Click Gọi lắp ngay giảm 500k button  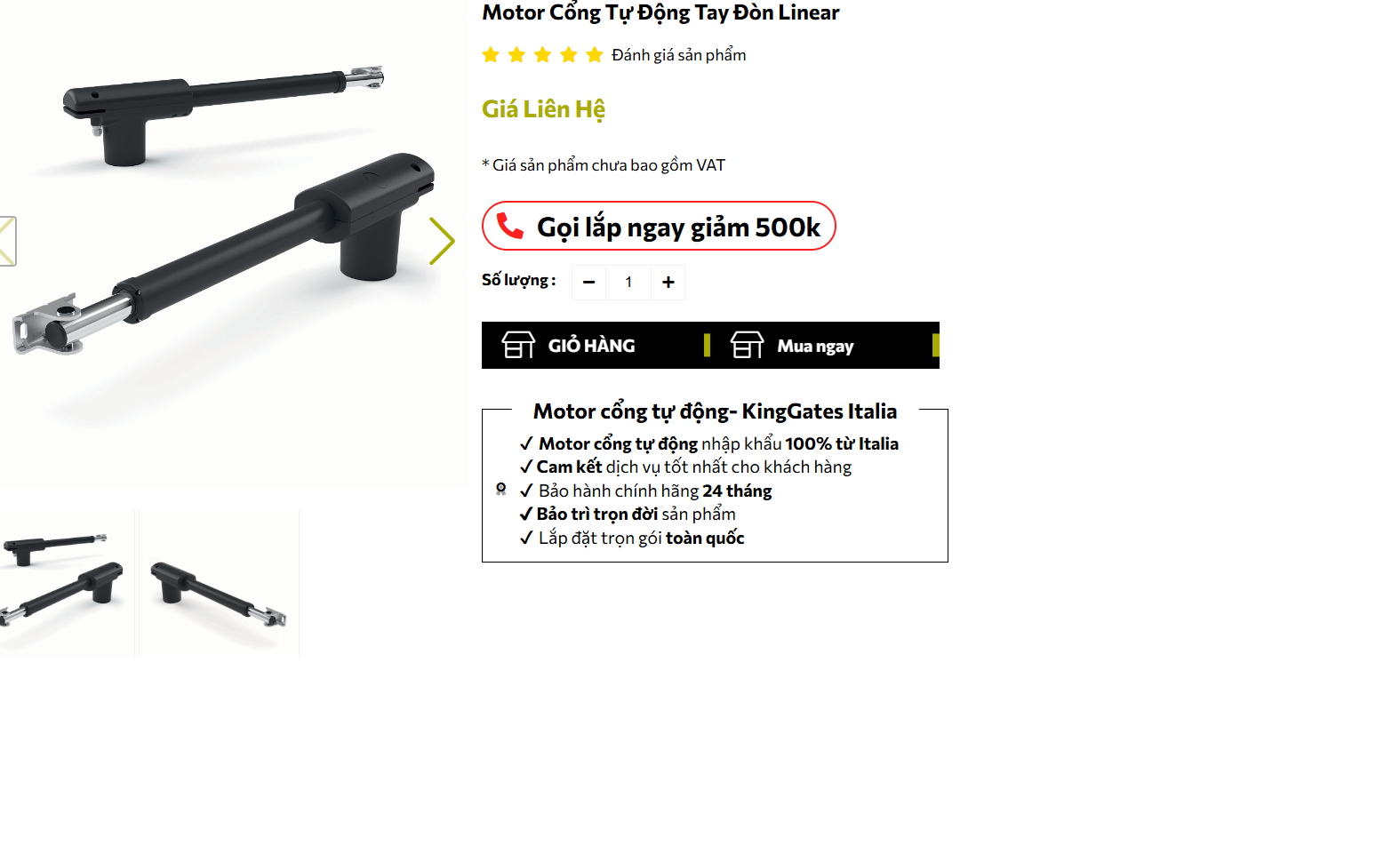[x=659, y=226]
